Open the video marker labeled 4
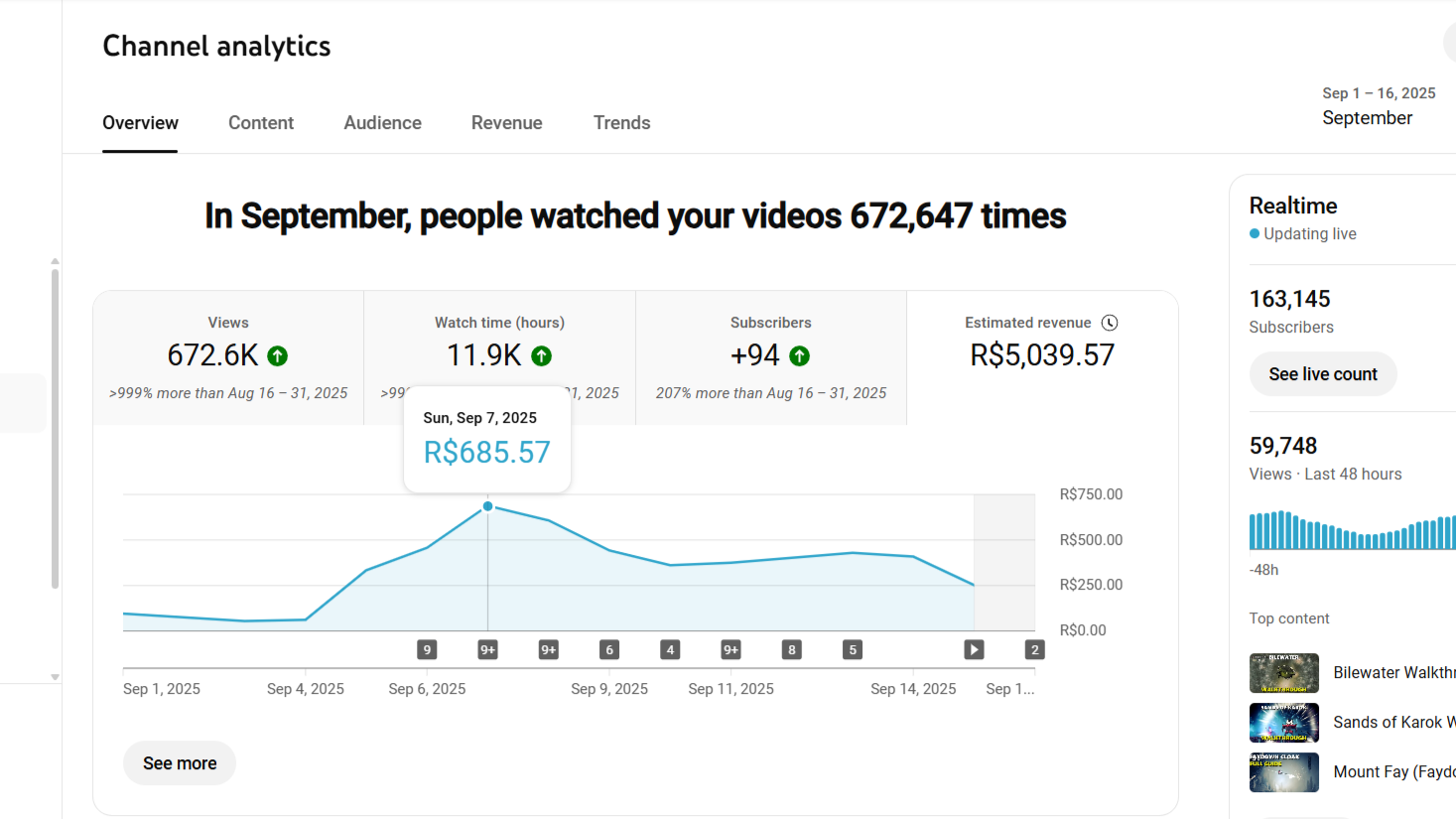 (x=670, y=649)
